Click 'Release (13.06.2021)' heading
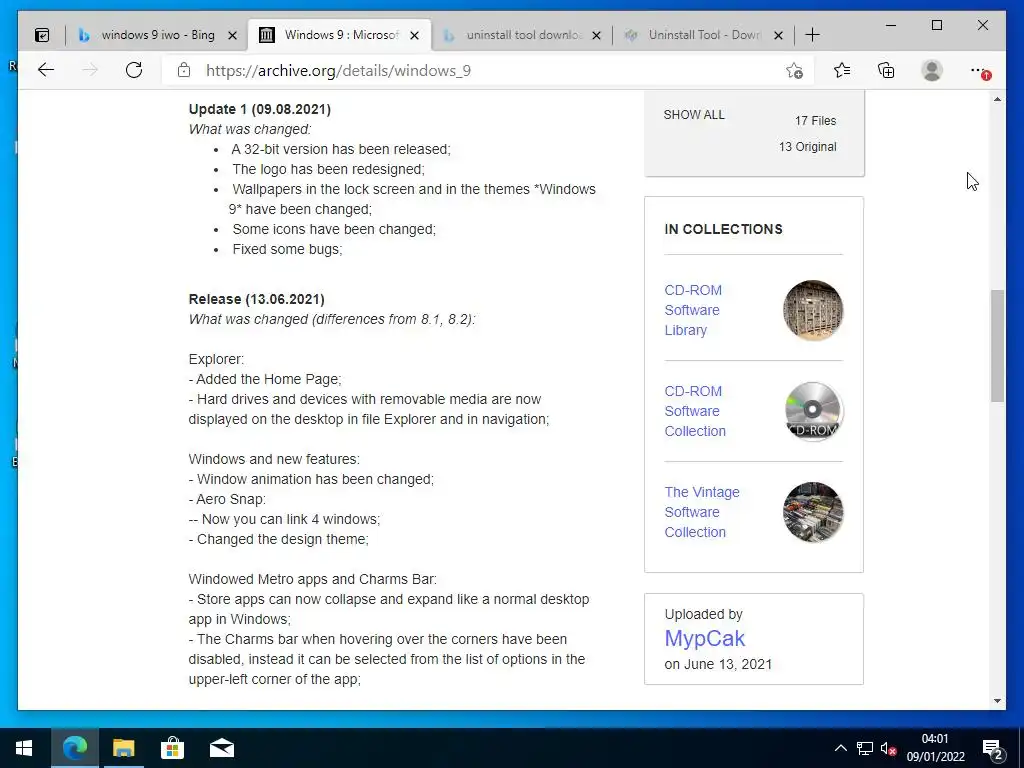Image resolution: width=1024 pixels, height=768 pixels. coord(257,299)
